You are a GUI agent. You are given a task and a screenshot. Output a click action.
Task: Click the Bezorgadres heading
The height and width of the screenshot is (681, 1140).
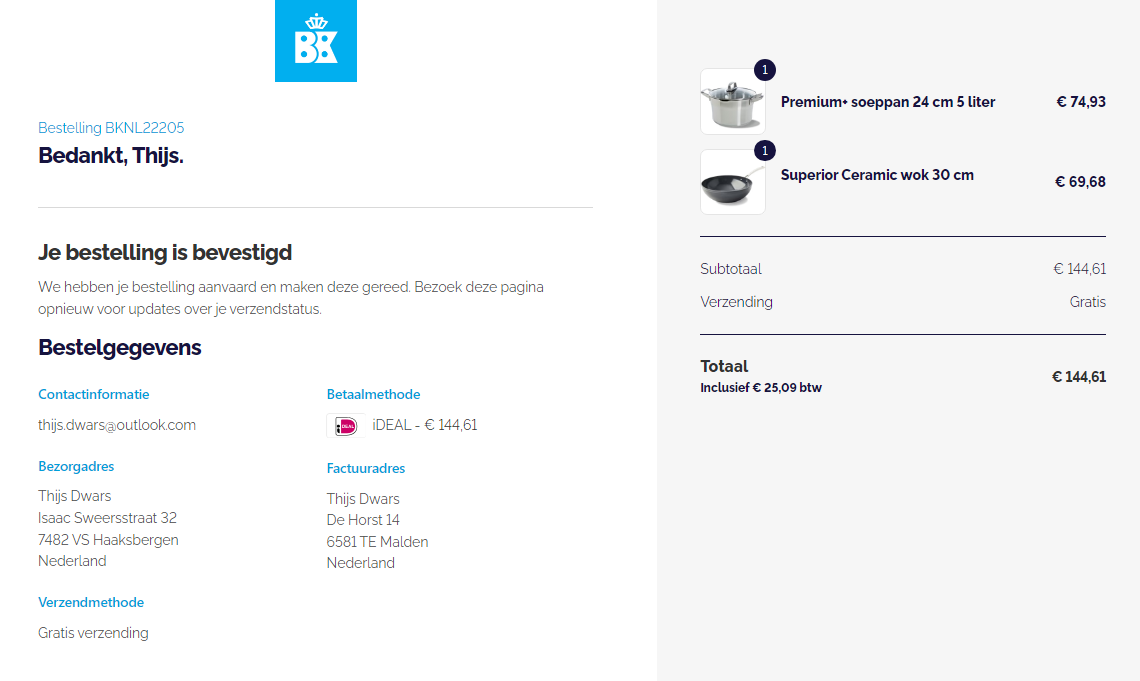(76, 466)
